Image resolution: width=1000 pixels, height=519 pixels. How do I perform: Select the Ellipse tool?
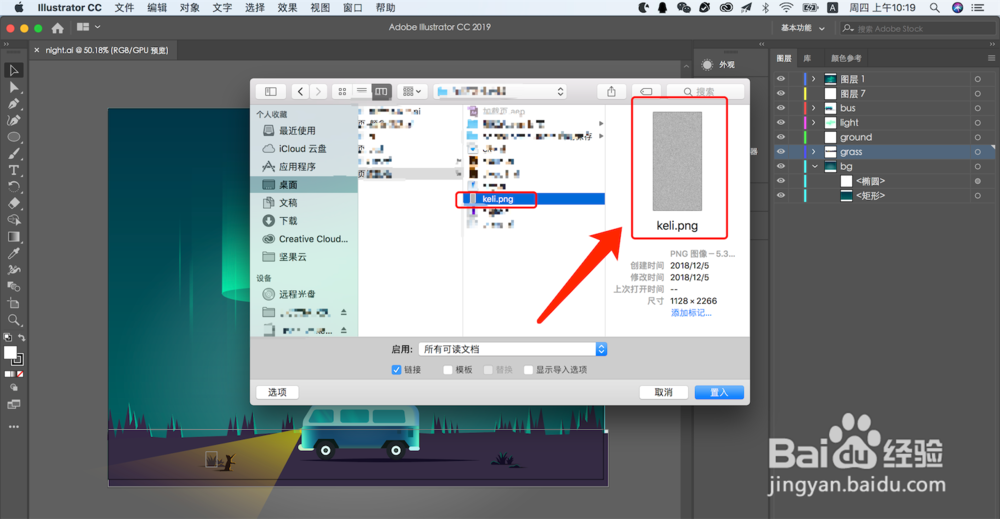point(14,137)
